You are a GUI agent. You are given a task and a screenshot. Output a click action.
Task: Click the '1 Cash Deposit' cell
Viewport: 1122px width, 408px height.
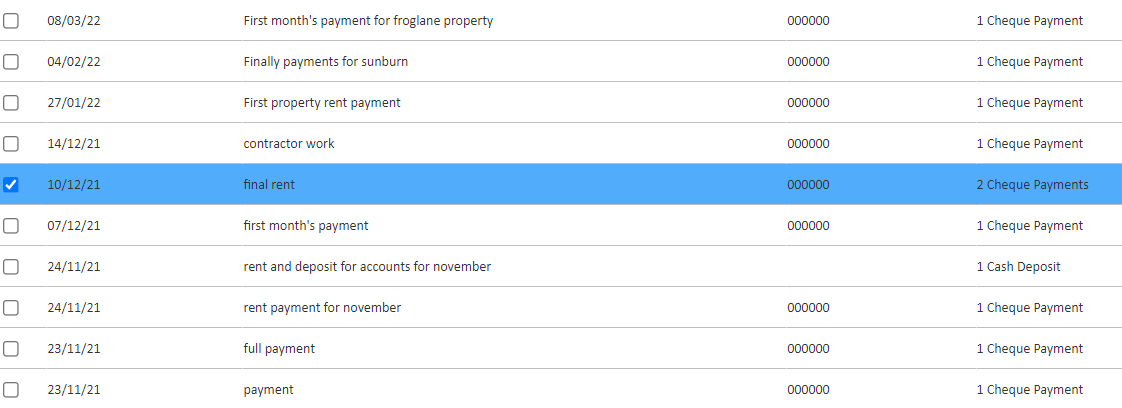(x=1018, y=267)
